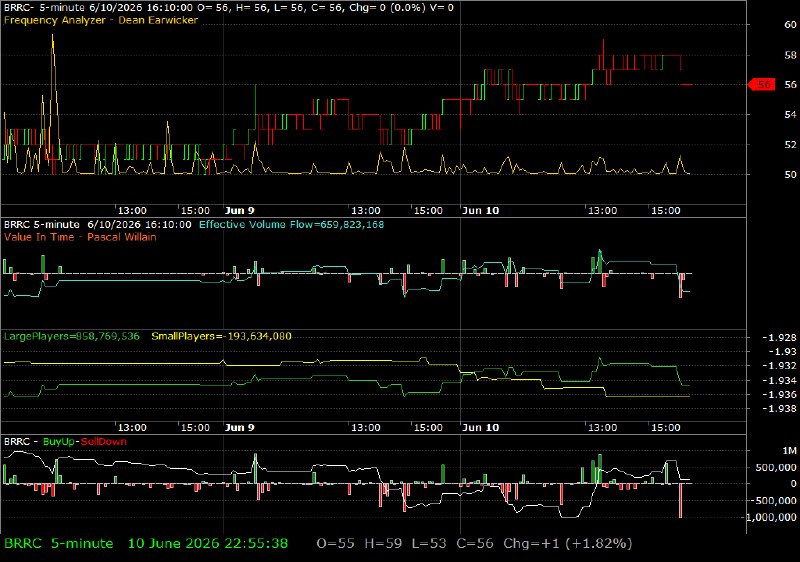
Task: Click 'Jun 9' date on middle time axis
Action: point(240,427)
